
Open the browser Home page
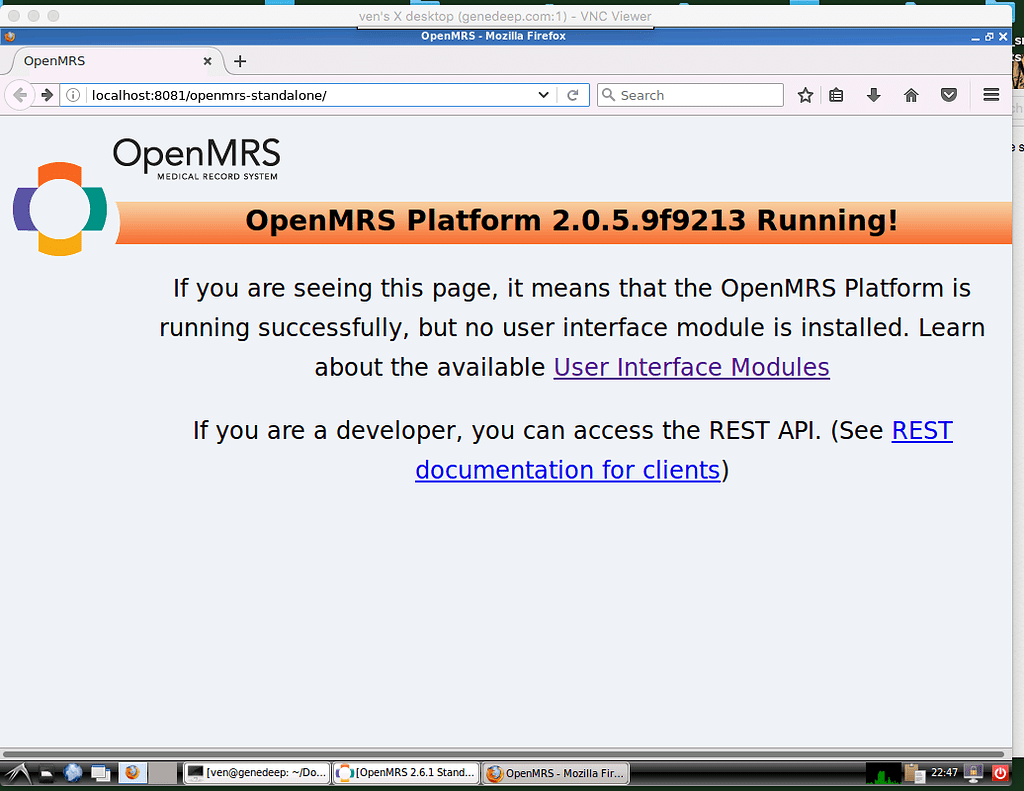click(911, 94)
